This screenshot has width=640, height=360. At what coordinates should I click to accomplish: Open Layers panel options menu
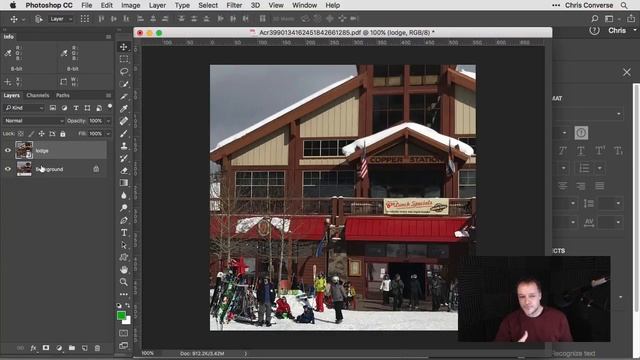[108, 96]
